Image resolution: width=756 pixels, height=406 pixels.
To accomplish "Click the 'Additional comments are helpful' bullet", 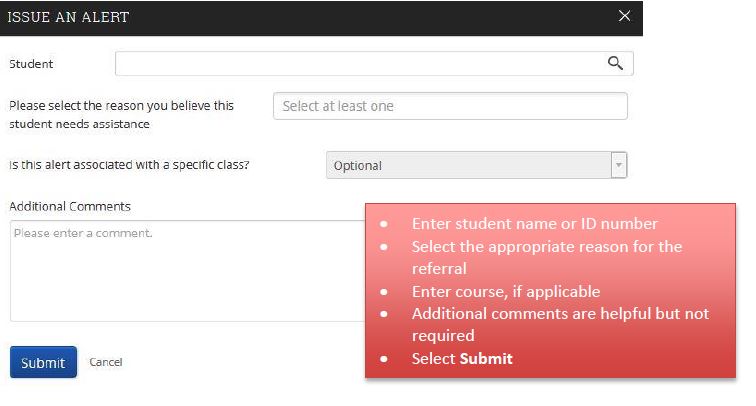I will click(560, 324).
